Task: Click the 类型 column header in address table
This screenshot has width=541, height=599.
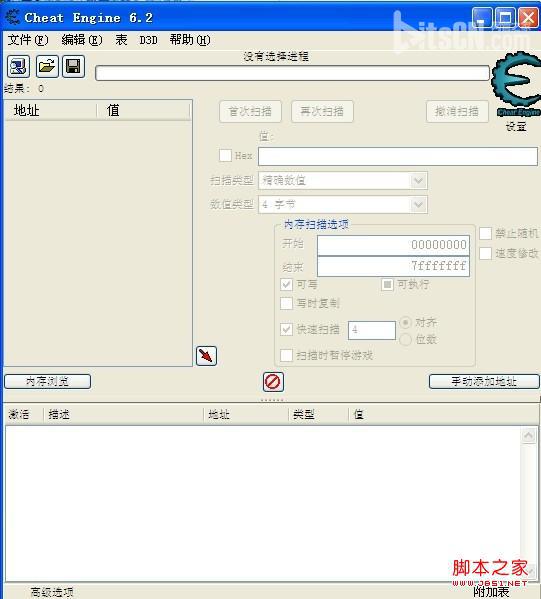Action: 318,414
